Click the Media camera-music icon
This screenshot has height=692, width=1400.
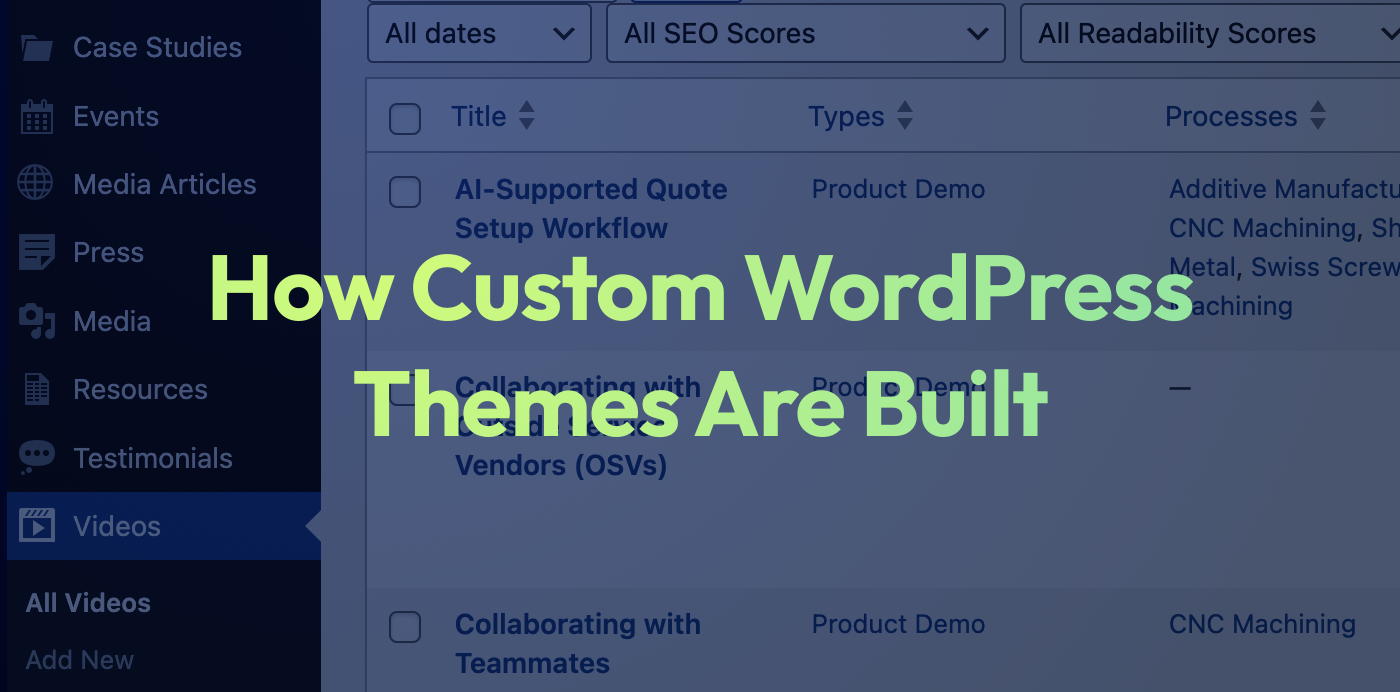tap(37, 321)
